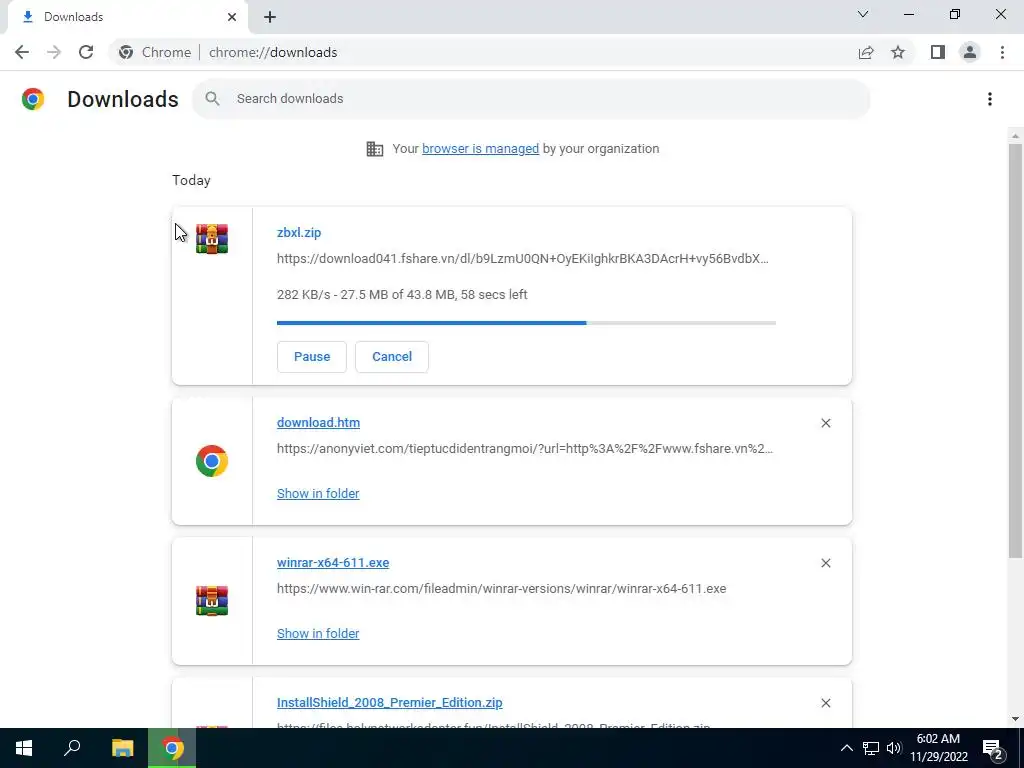Open the winrar-x64-611.exe file link
1024x768 pixels.
[332, 562]
